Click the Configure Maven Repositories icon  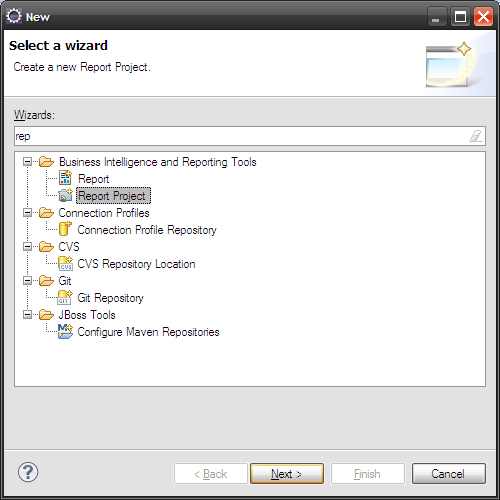click(65, 331)
